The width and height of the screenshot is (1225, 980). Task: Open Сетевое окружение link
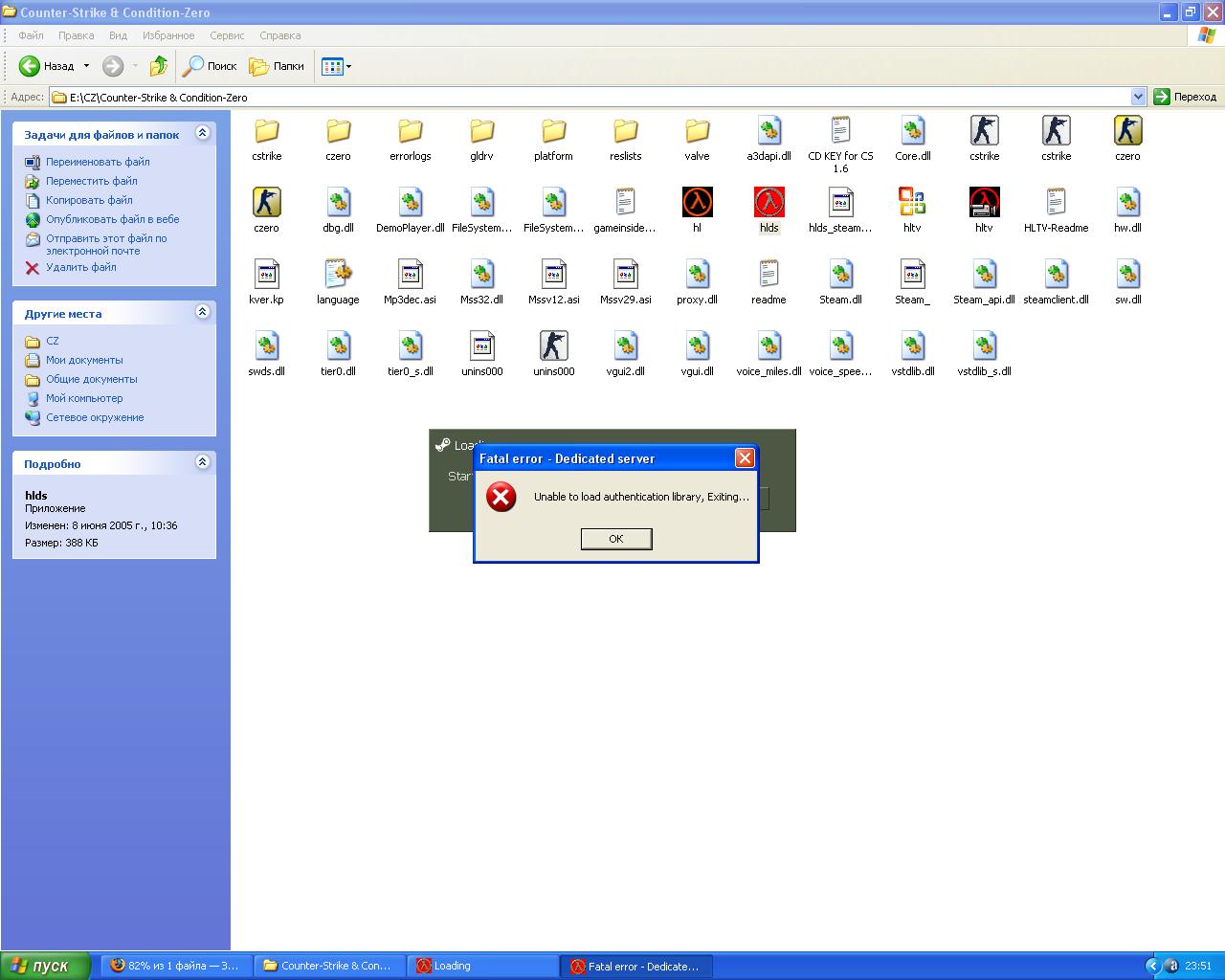95,417
